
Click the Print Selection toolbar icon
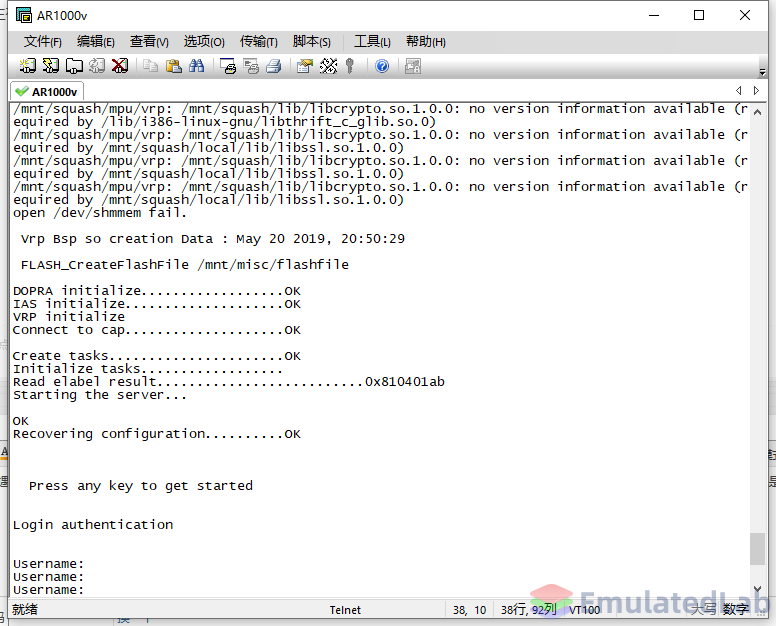[251, 66]
